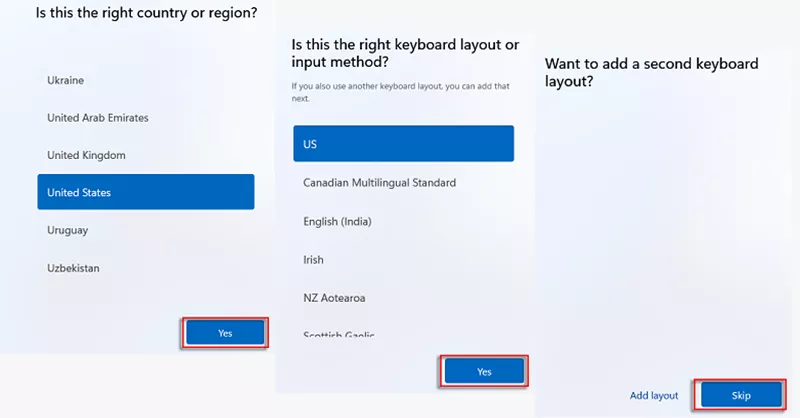Select the Irish keyboard layout

tap(314, 260)
